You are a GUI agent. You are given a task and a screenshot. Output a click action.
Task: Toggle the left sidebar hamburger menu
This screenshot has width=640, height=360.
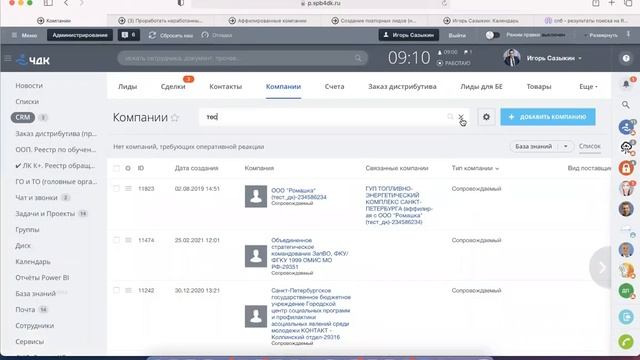(7, 58)
